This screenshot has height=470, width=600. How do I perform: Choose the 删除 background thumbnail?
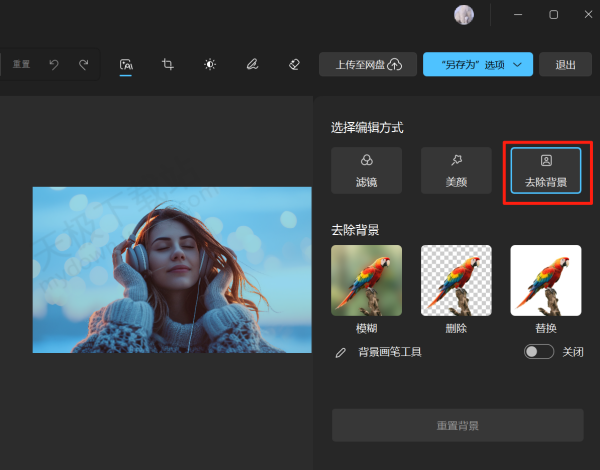click(x=456, y=280)
